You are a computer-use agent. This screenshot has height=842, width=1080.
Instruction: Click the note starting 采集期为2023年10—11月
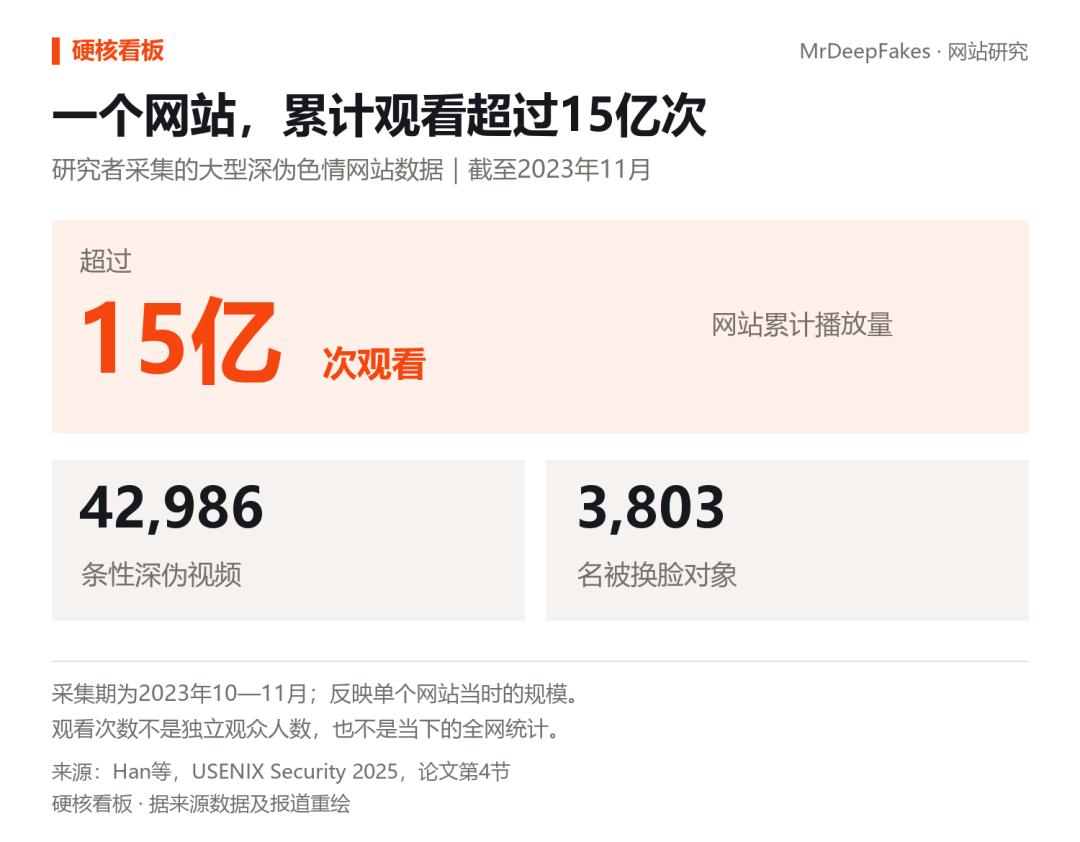(316, 693)
